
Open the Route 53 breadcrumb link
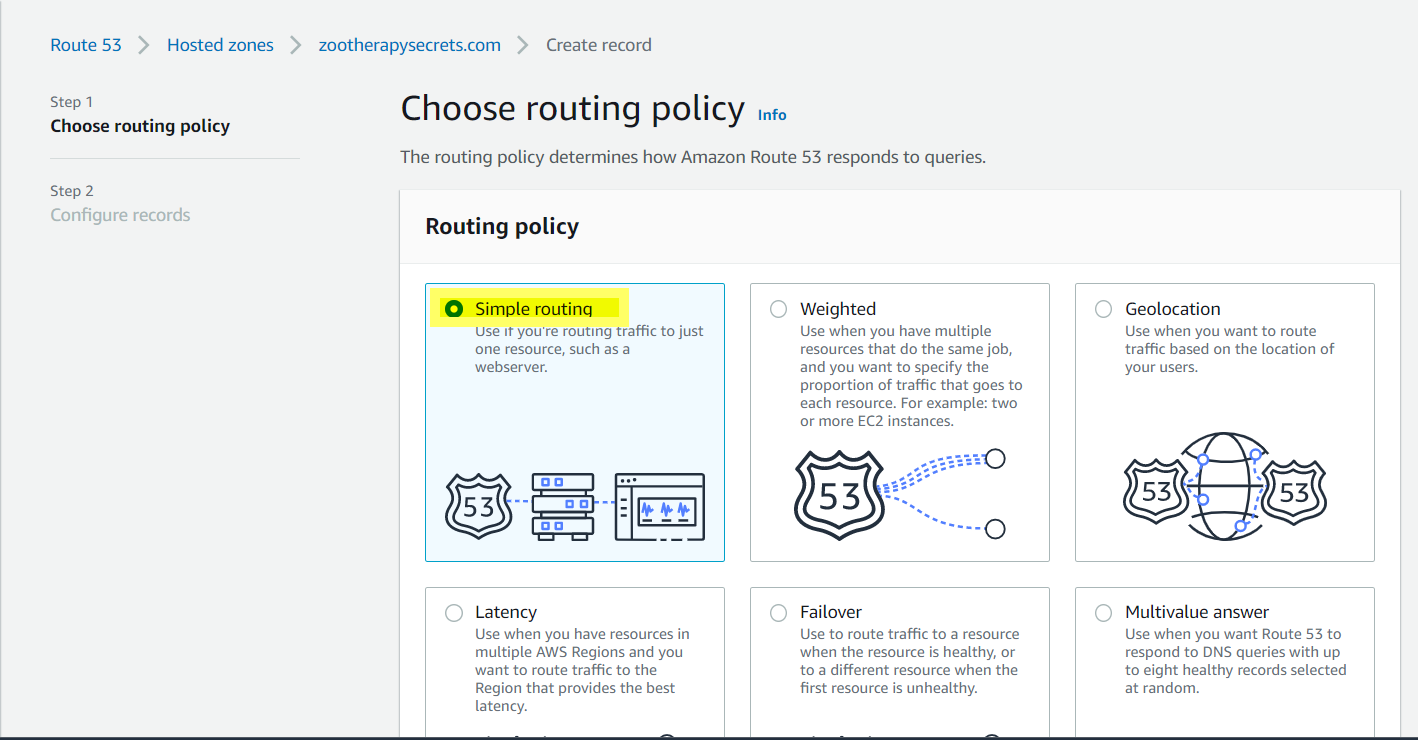(86, 45)
